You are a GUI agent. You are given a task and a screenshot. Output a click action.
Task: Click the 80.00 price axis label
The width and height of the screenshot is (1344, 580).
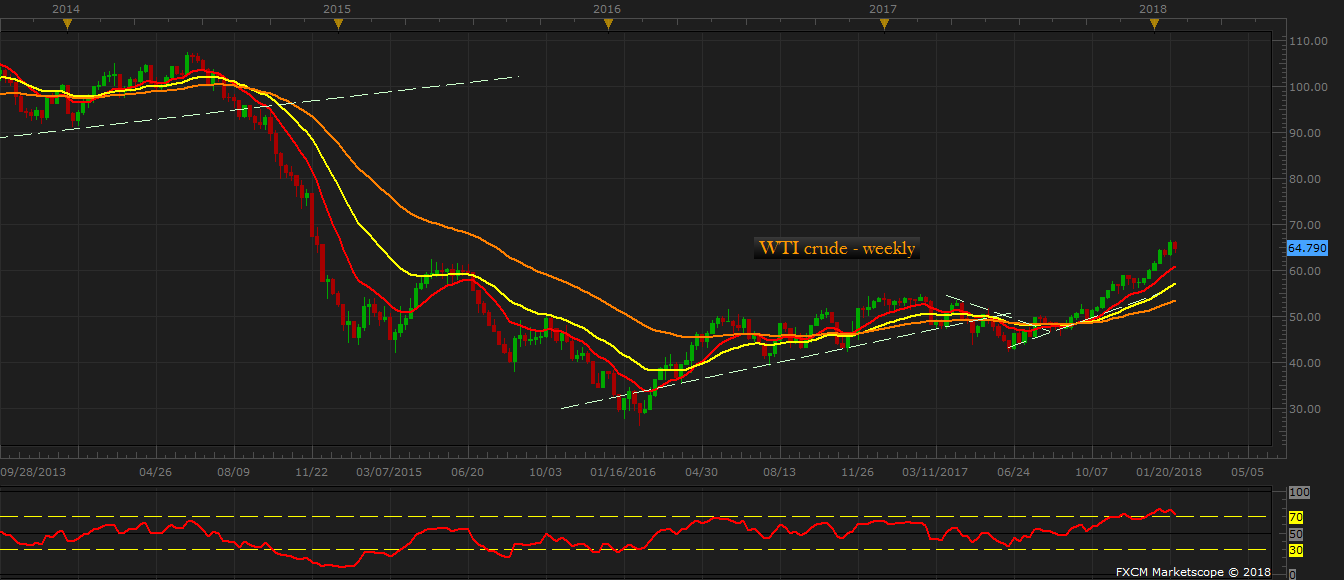pyautogui.click(x=1307, y=179)
